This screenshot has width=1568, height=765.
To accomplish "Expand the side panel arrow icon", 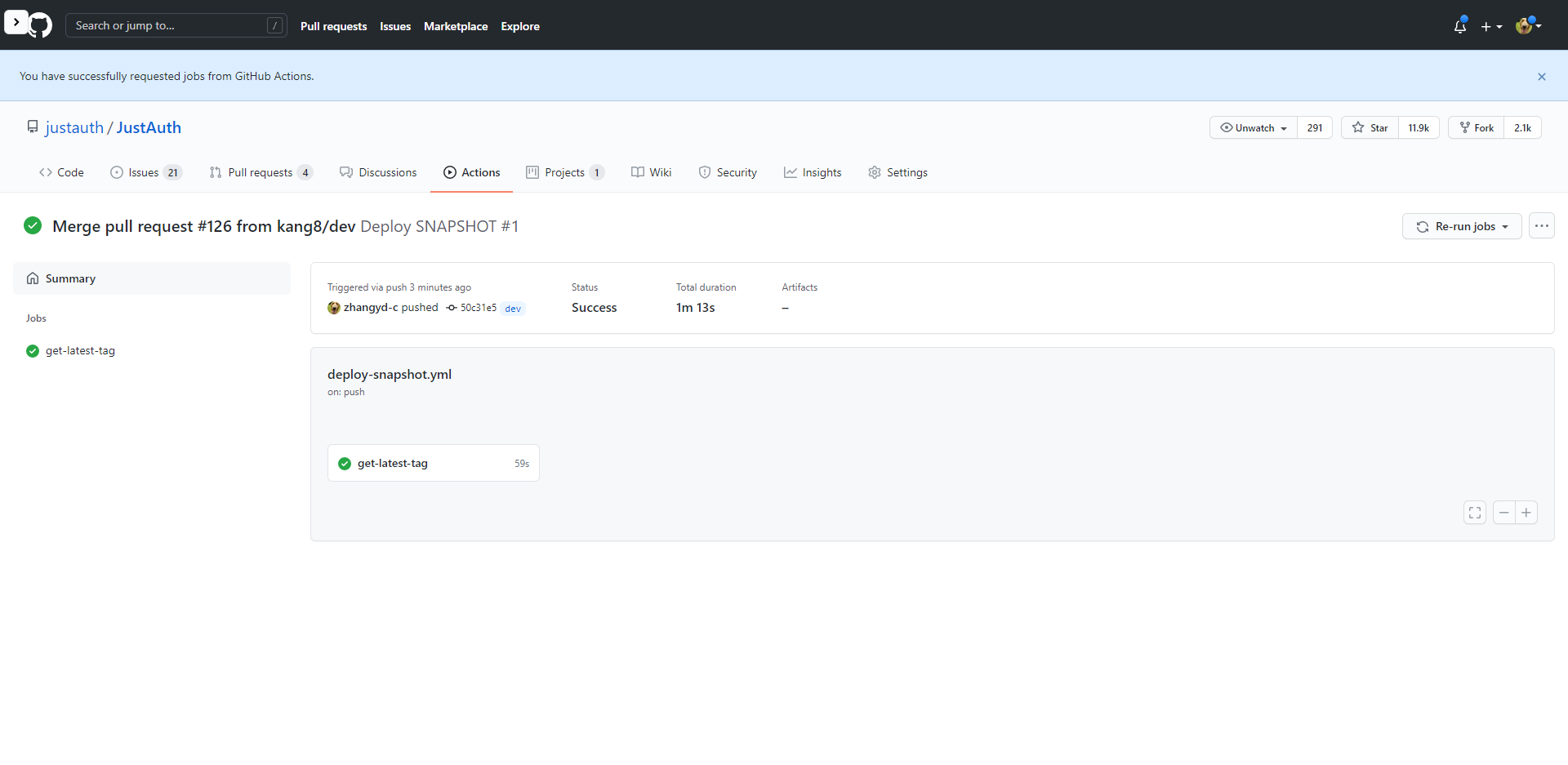I will pos(16,22).
